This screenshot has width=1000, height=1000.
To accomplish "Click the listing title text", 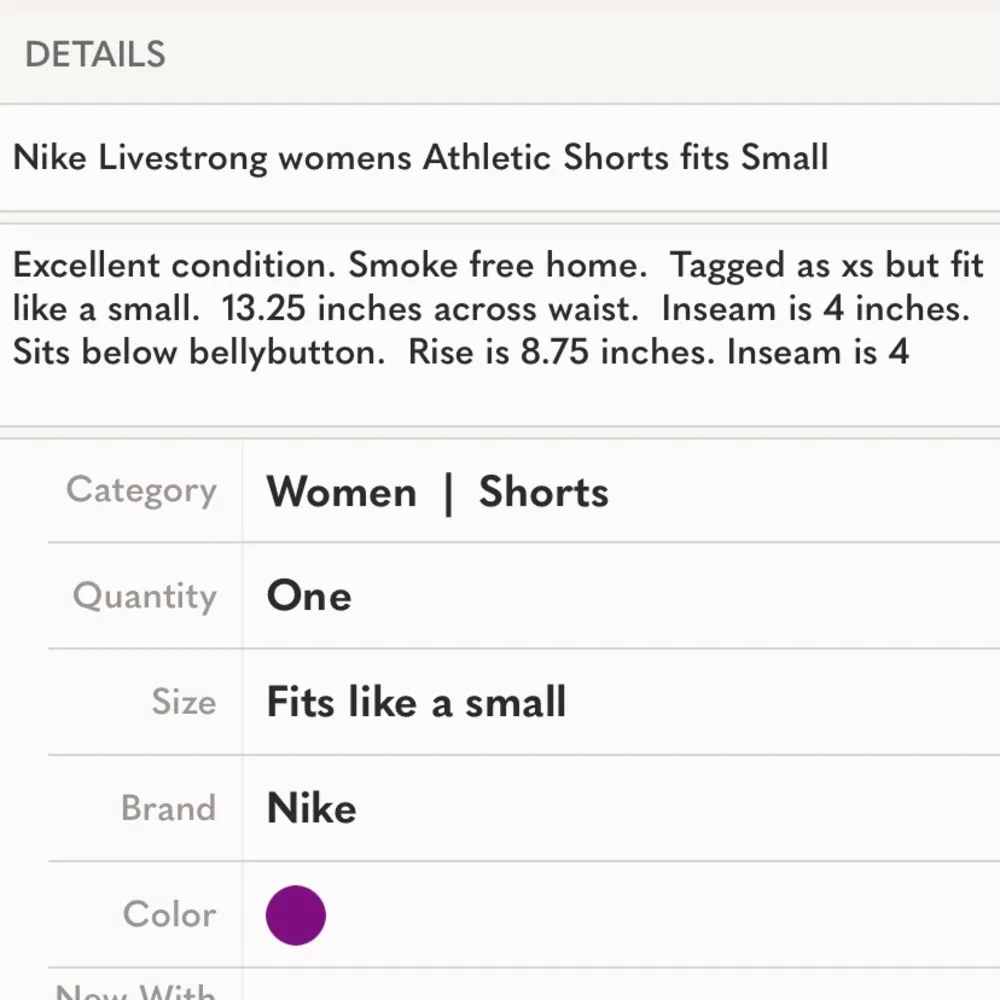I will (x=420, y=157).
